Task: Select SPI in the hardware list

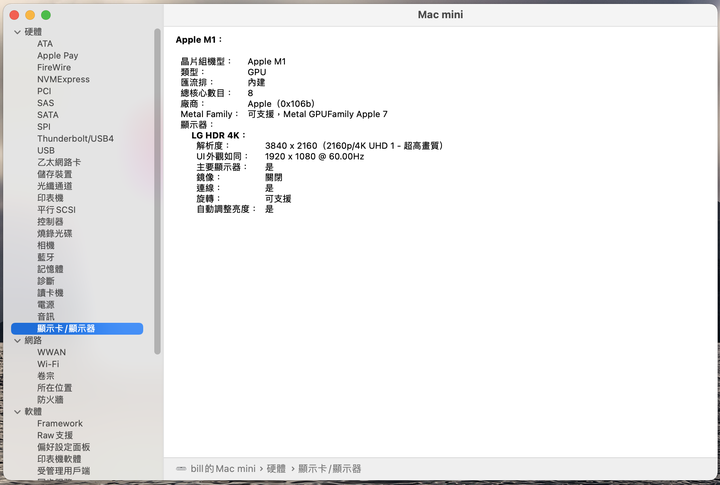Action: tap(44, 127)
